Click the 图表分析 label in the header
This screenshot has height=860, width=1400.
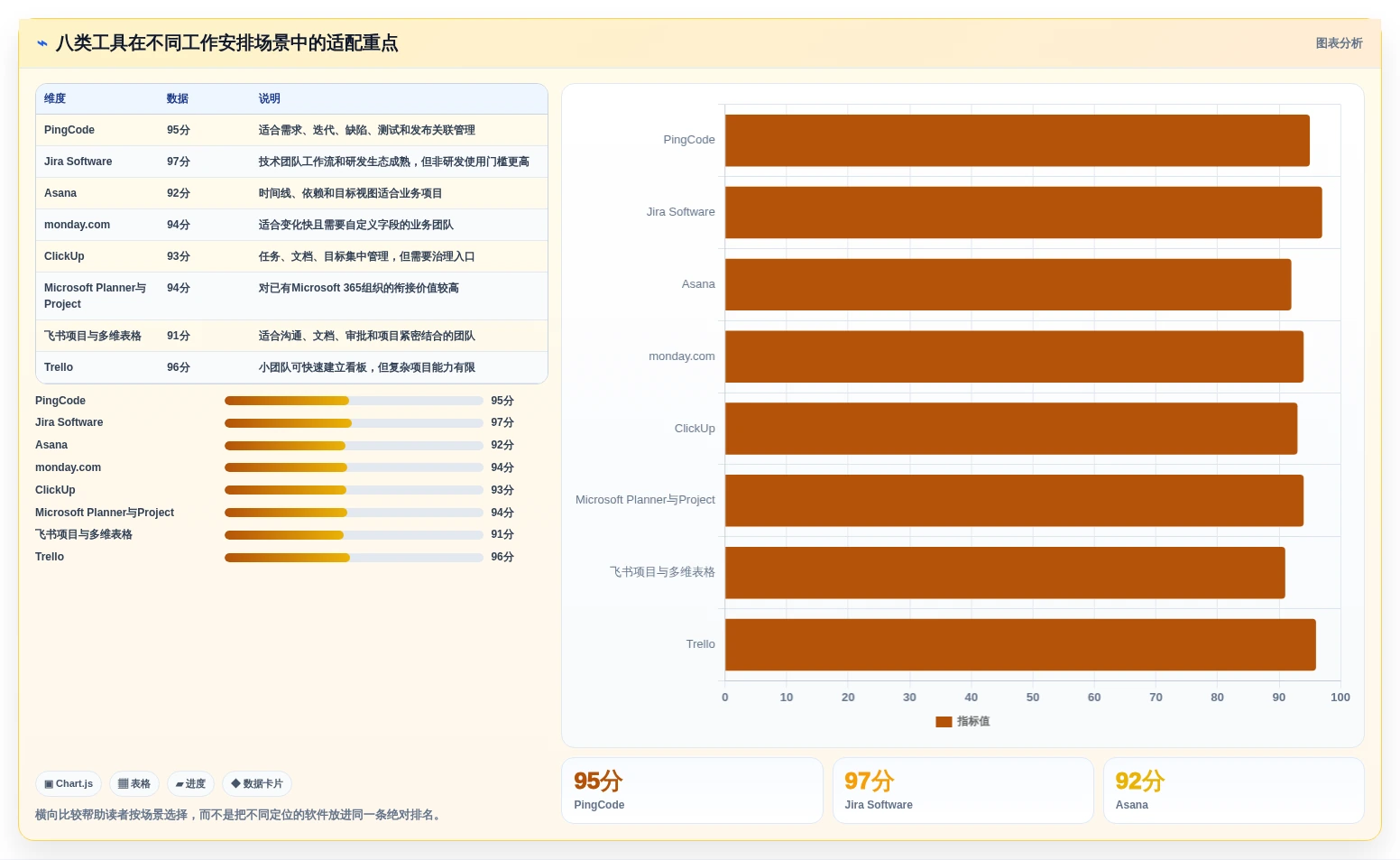click(x=1339, y=43)
